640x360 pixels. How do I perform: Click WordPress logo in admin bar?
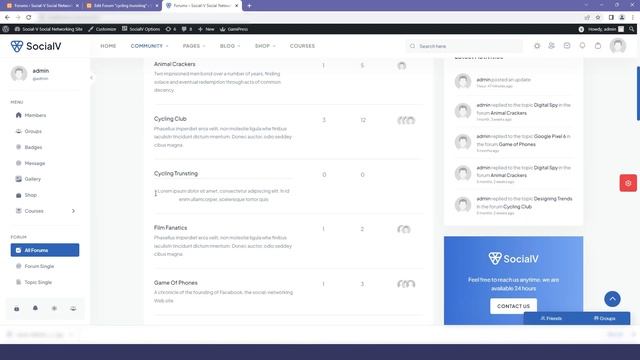point(6,29)
